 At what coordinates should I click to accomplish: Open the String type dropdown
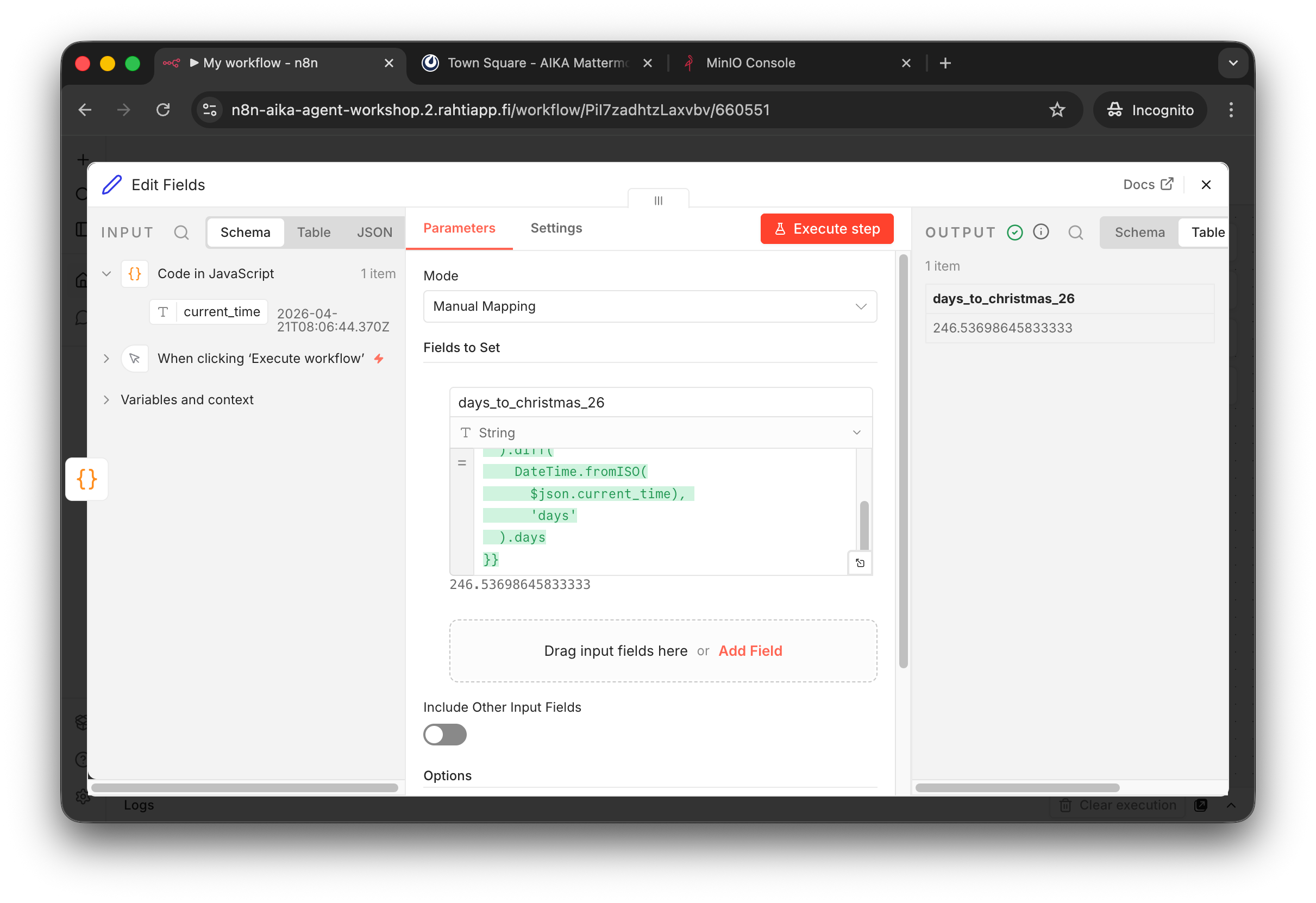660,433
